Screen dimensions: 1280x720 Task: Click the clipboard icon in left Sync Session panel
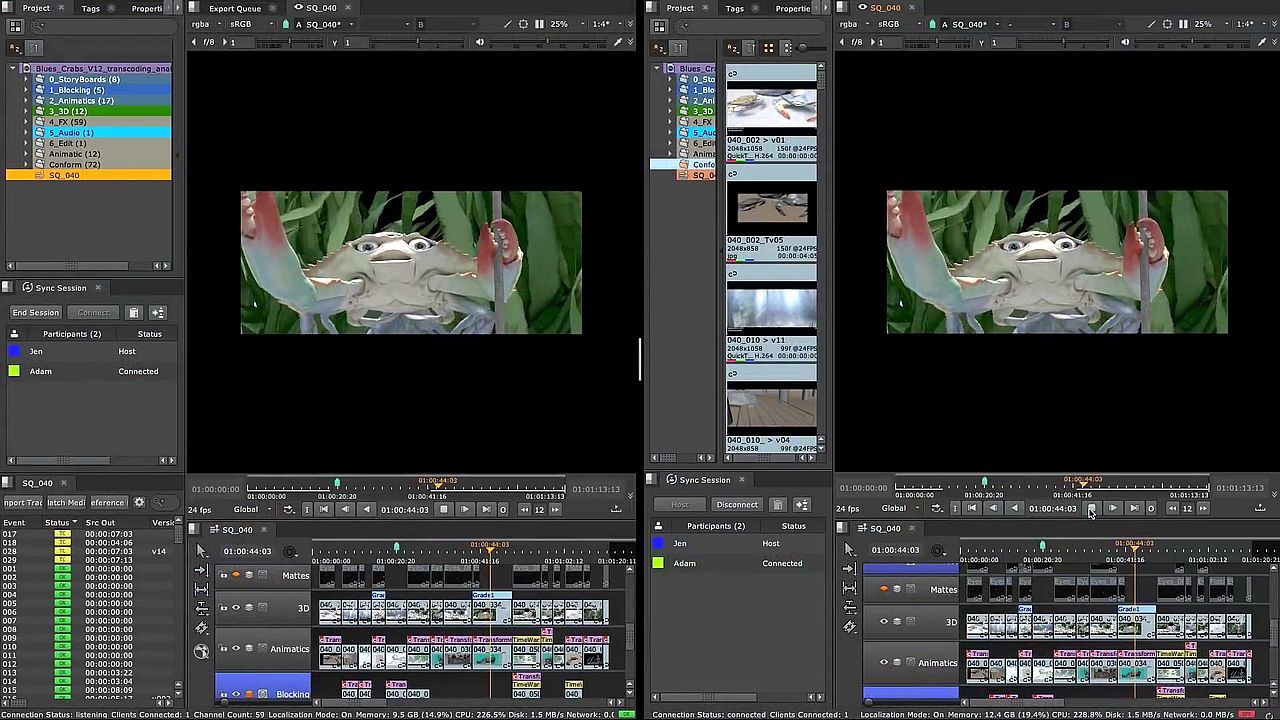134,313
